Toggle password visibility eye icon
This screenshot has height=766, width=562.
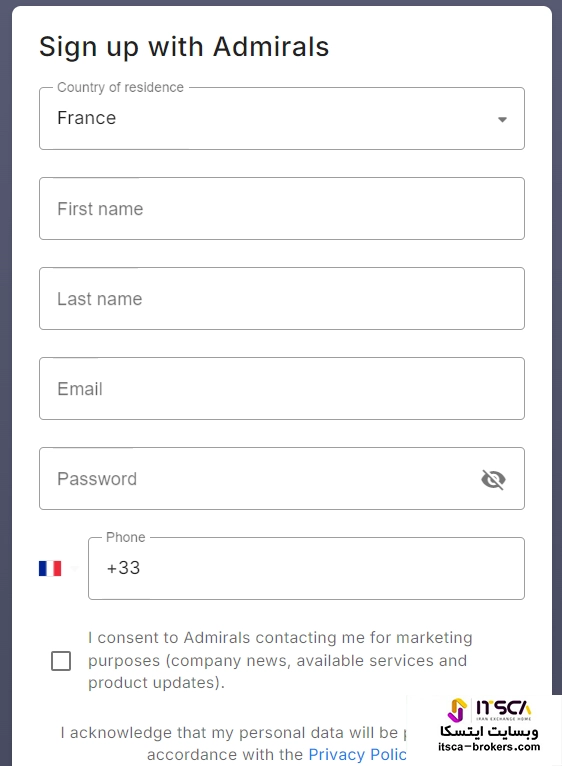click(x=493, y=479)
